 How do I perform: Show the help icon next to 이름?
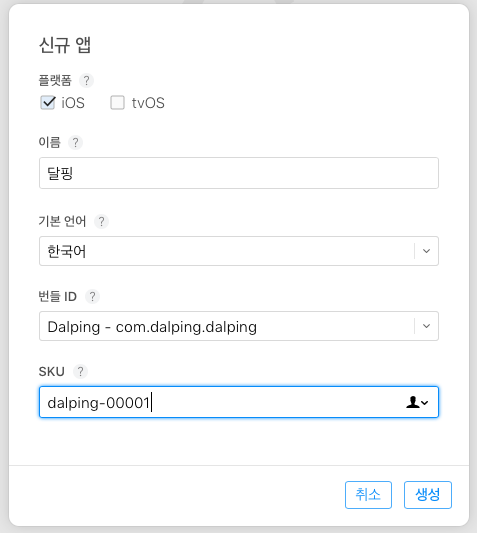pos(75,142)
